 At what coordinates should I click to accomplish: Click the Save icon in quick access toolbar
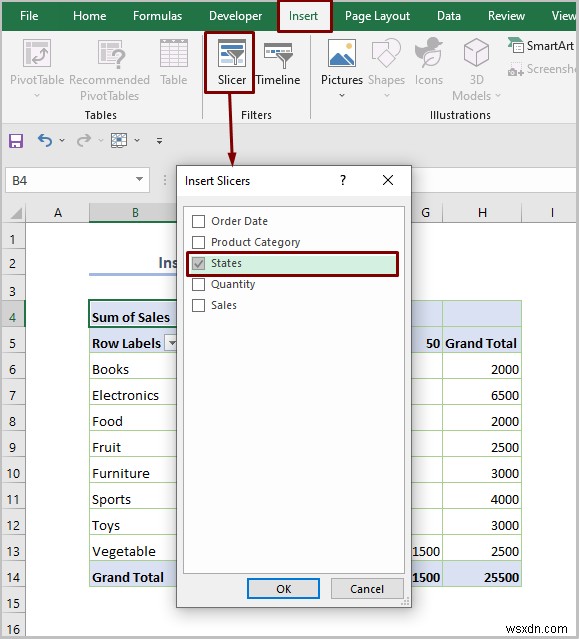16,141
